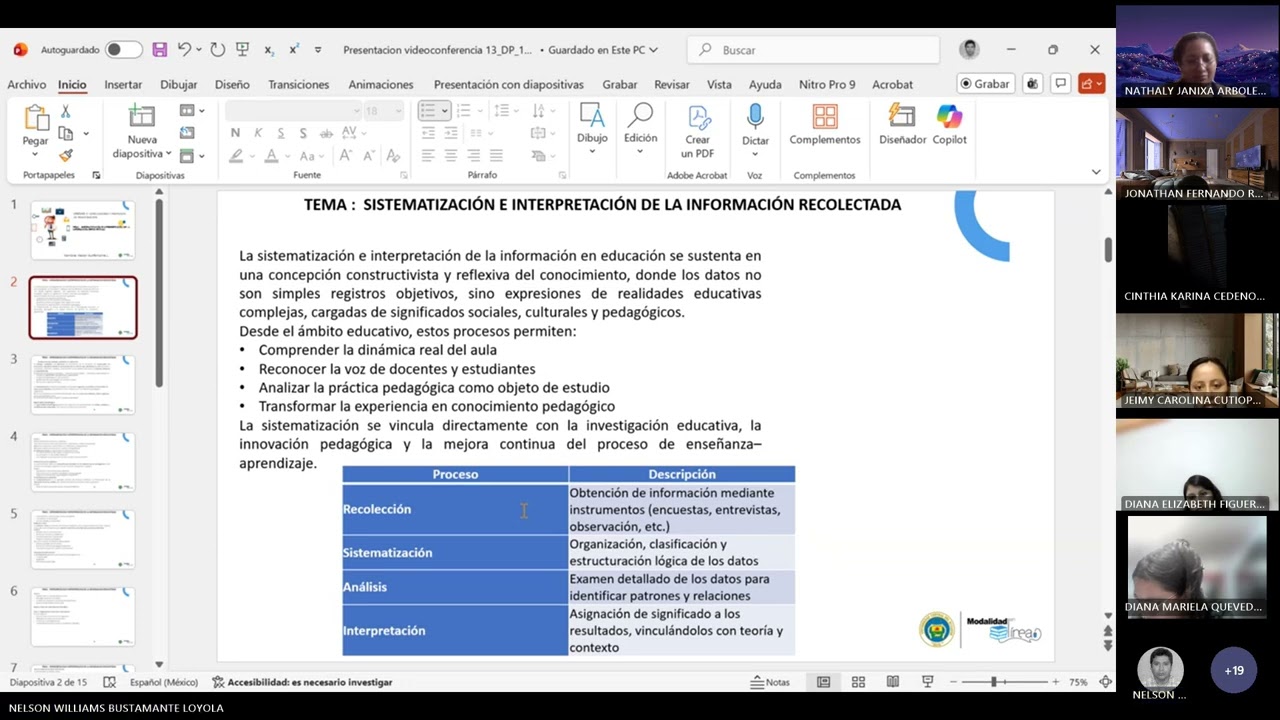Pick font color swatch
The image size is (1280, 720).
tap(271, 156)
